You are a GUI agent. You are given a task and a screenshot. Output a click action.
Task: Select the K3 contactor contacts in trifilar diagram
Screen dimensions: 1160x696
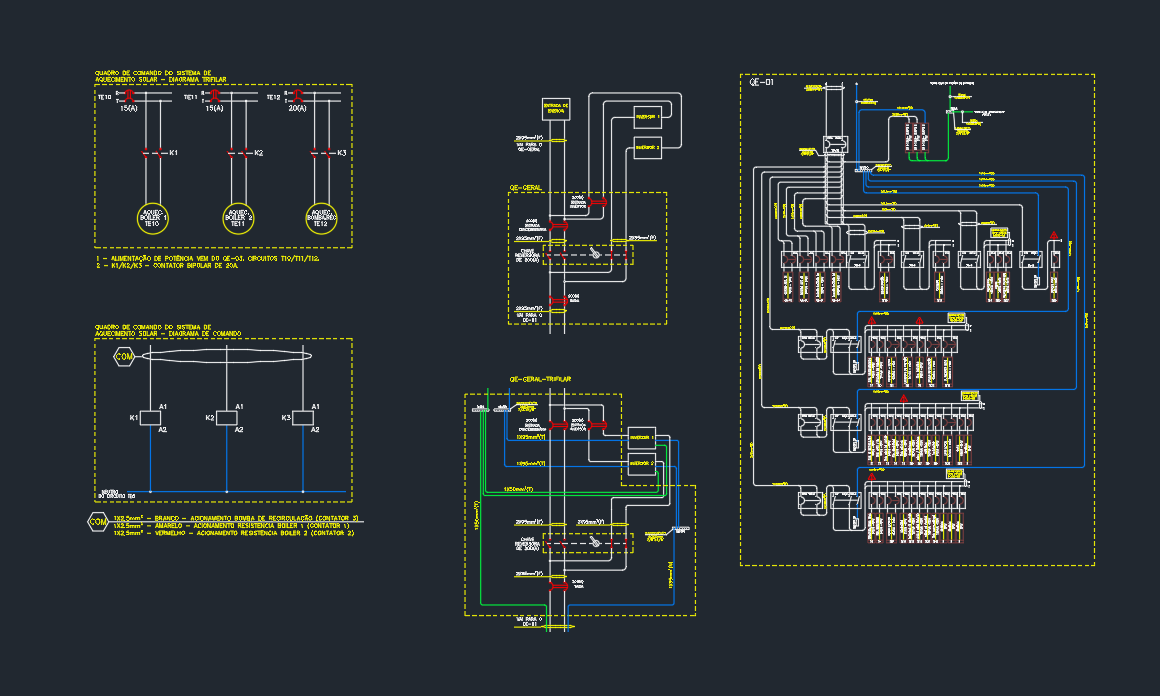[321, 153]
